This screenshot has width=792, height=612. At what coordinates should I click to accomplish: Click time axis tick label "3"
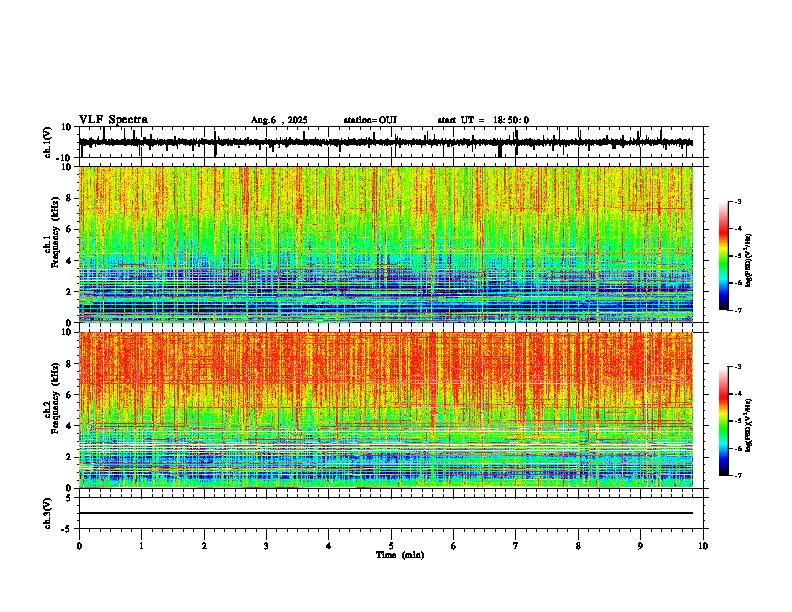click(x=267, y=546)
